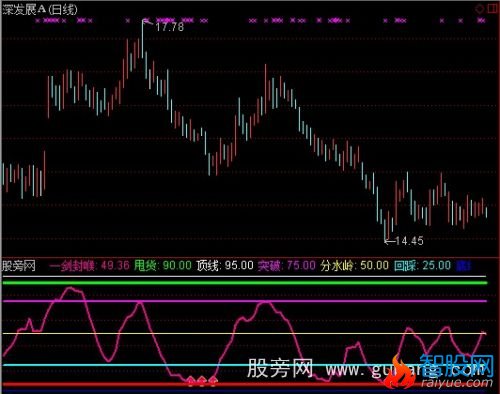
Task: Click the 甩货: 90.00 indicator value
Action: (x=163, y=266)
